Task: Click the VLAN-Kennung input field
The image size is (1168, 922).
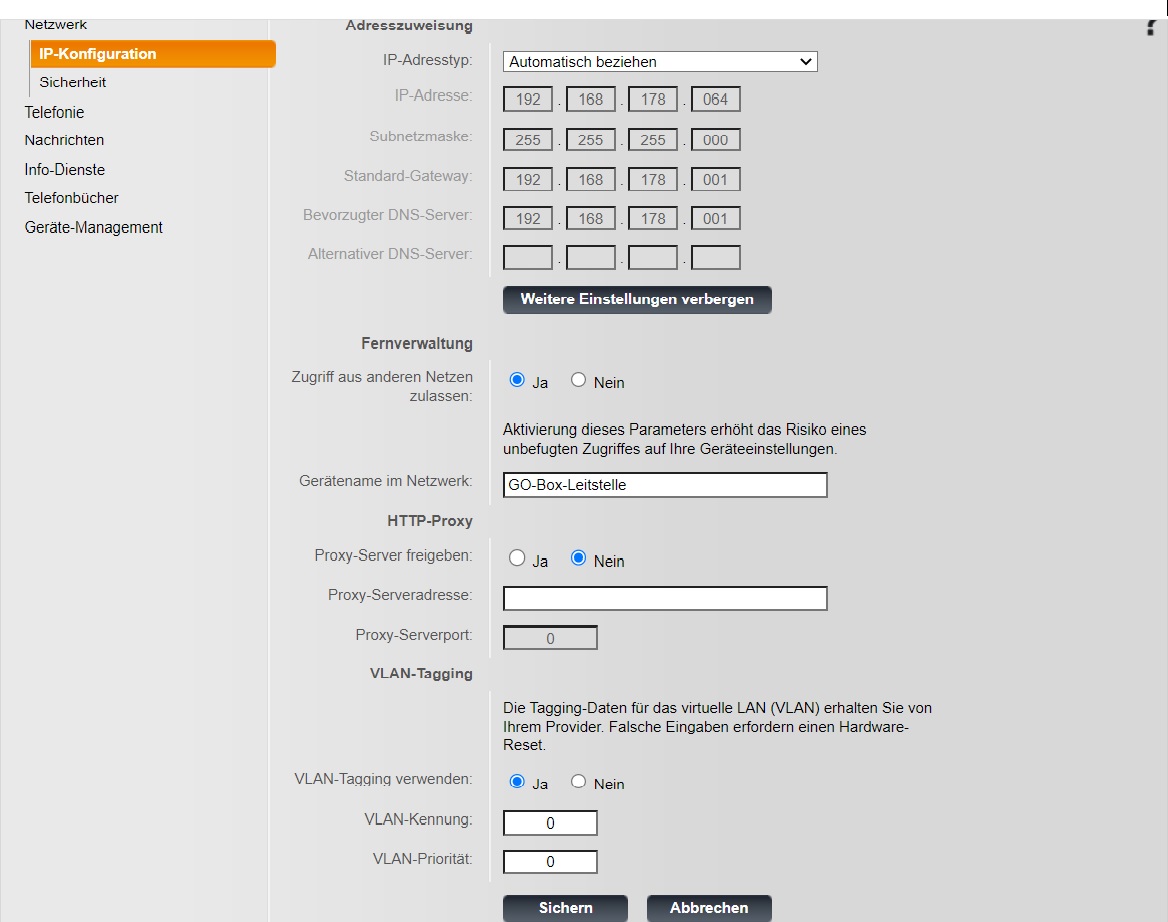Action: (550, 823)
